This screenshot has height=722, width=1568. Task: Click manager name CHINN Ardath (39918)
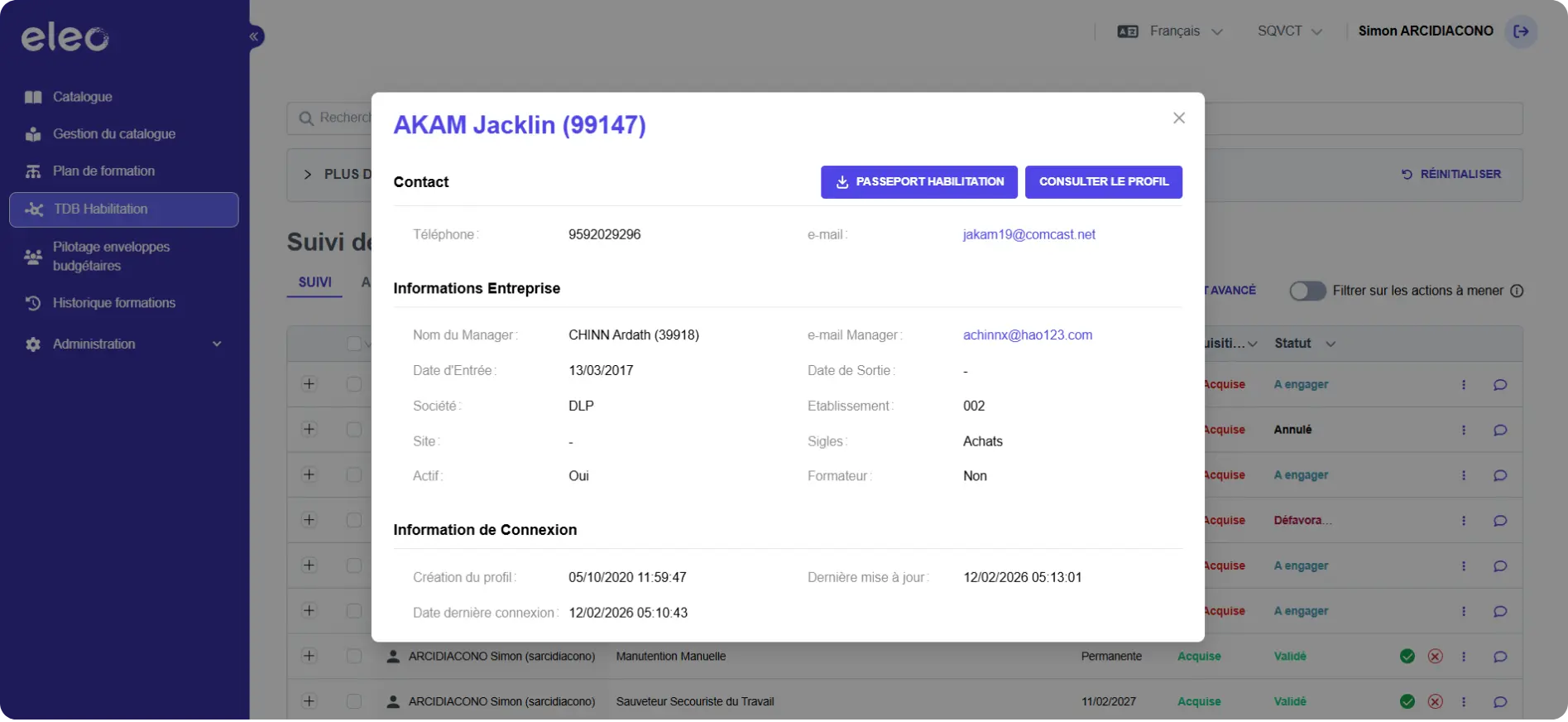coord(634,335)
